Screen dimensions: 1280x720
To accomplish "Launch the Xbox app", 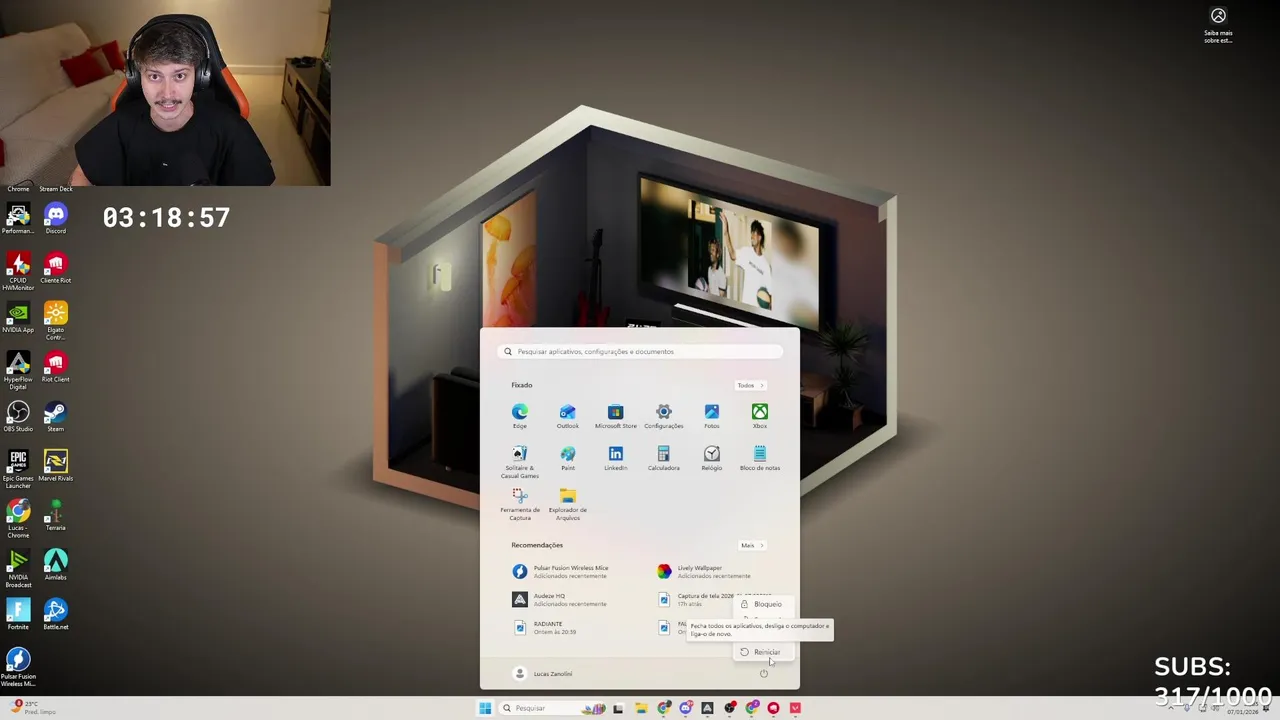I will click(760, 416).
